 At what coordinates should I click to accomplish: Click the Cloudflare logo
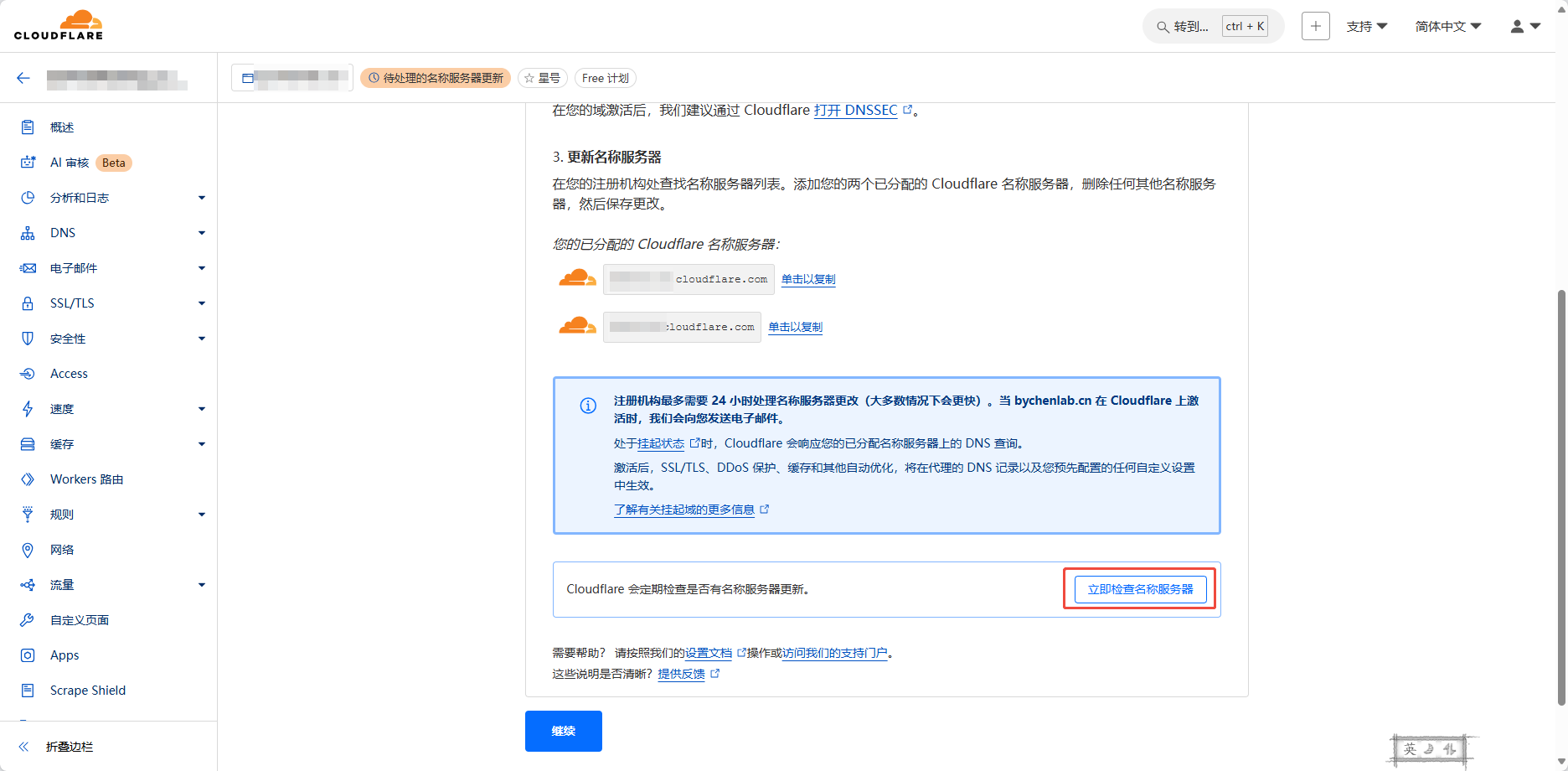point(59,25)
